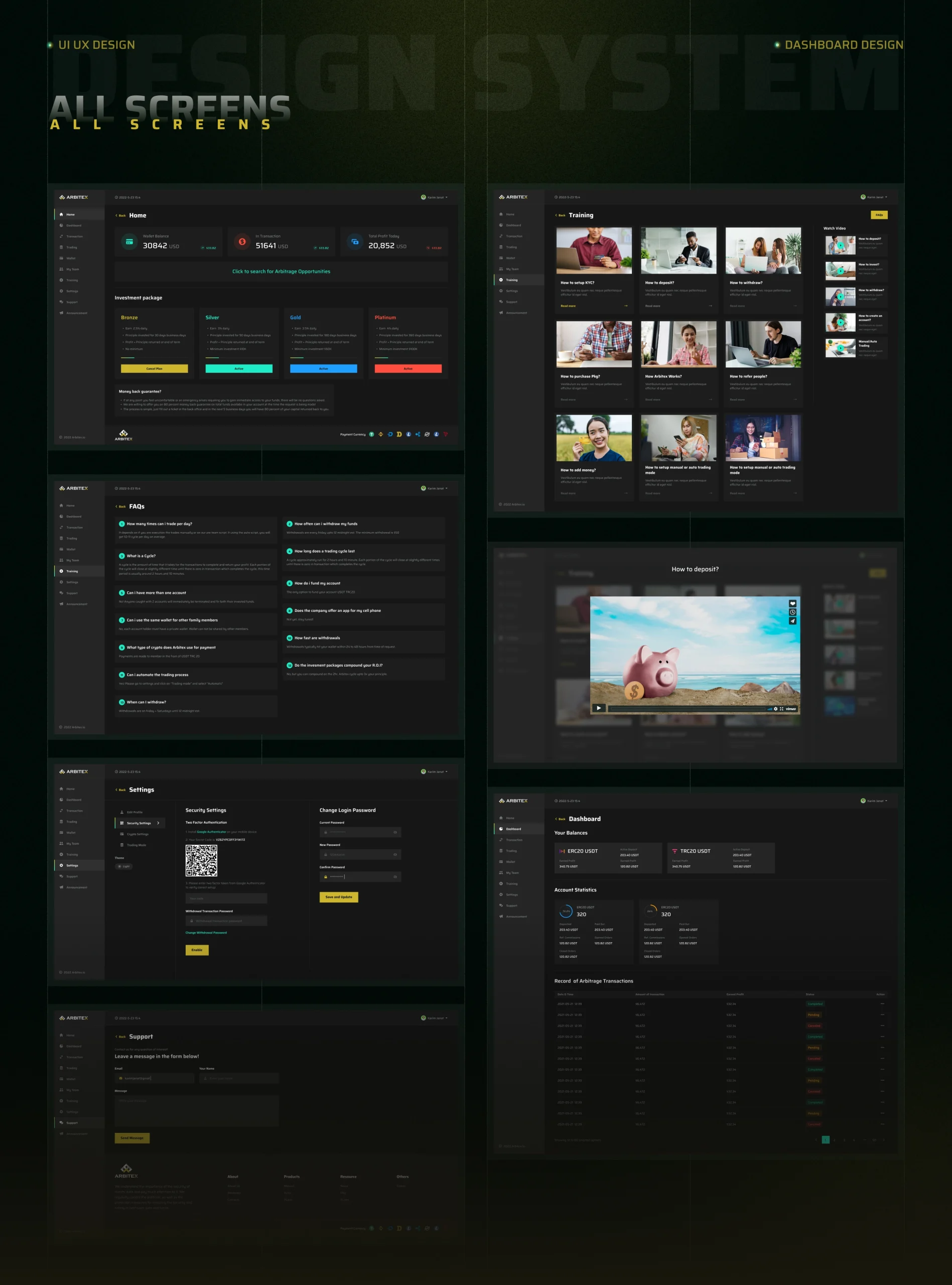Open Edit Profile in the Settings submenu
952x1285 pixels.
[134, 812]
